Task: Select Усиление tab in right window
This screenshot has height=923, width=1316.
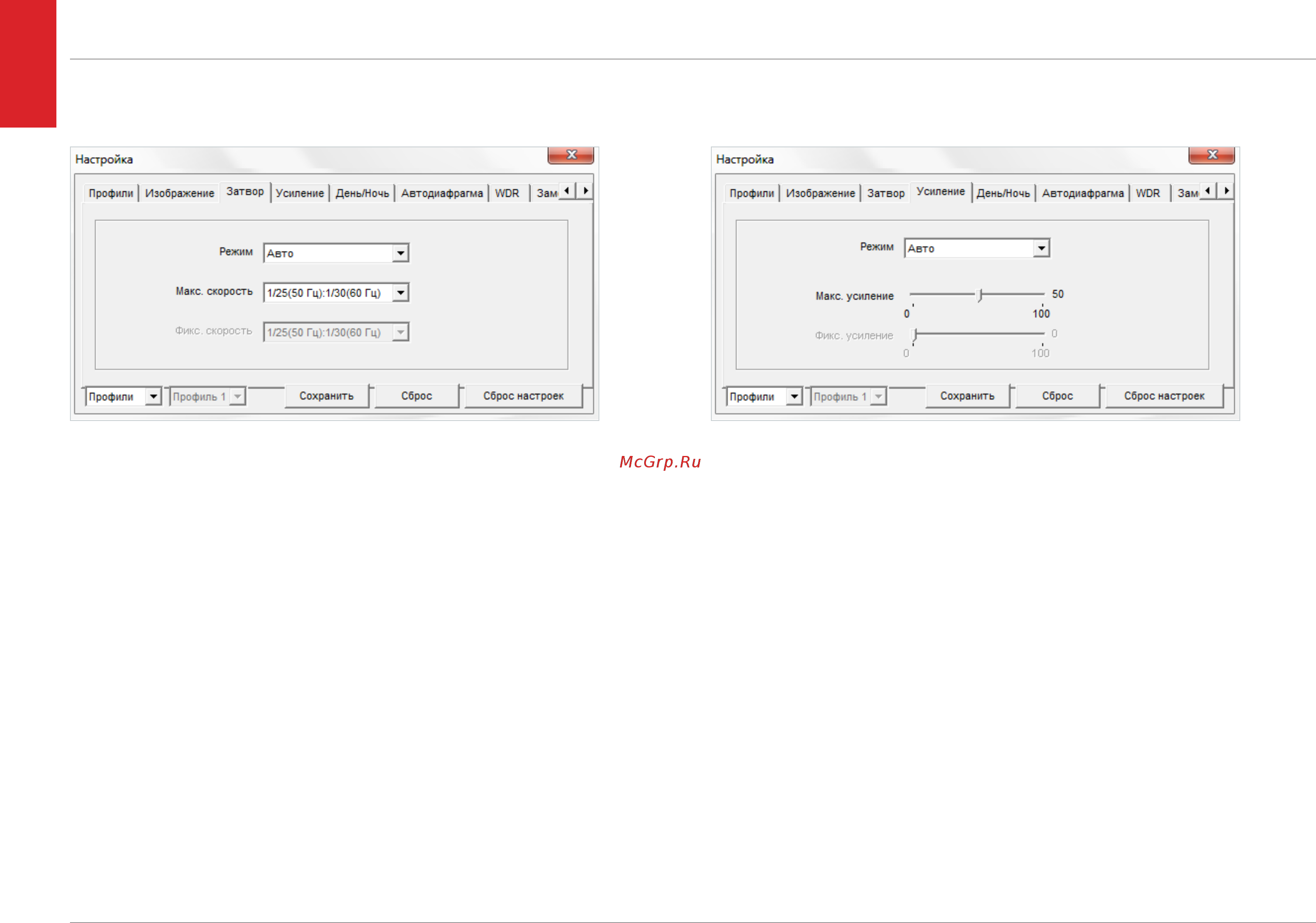Action: (941, 192)
